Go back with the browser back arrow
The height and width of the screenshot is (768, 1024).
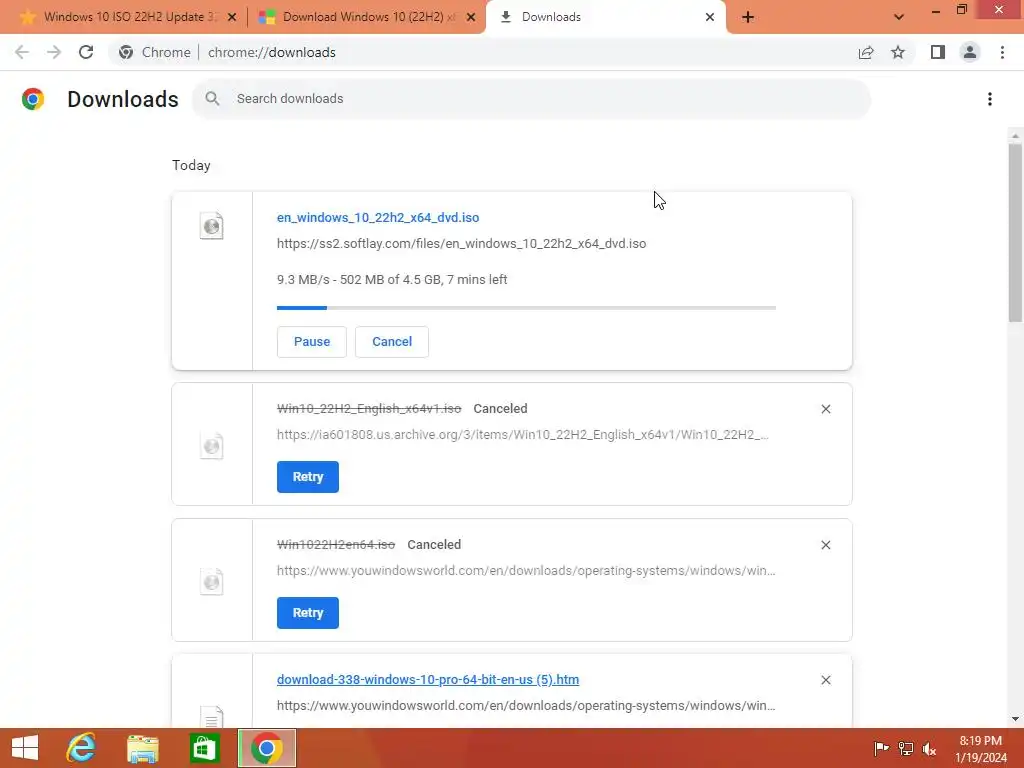pos(22,52)
